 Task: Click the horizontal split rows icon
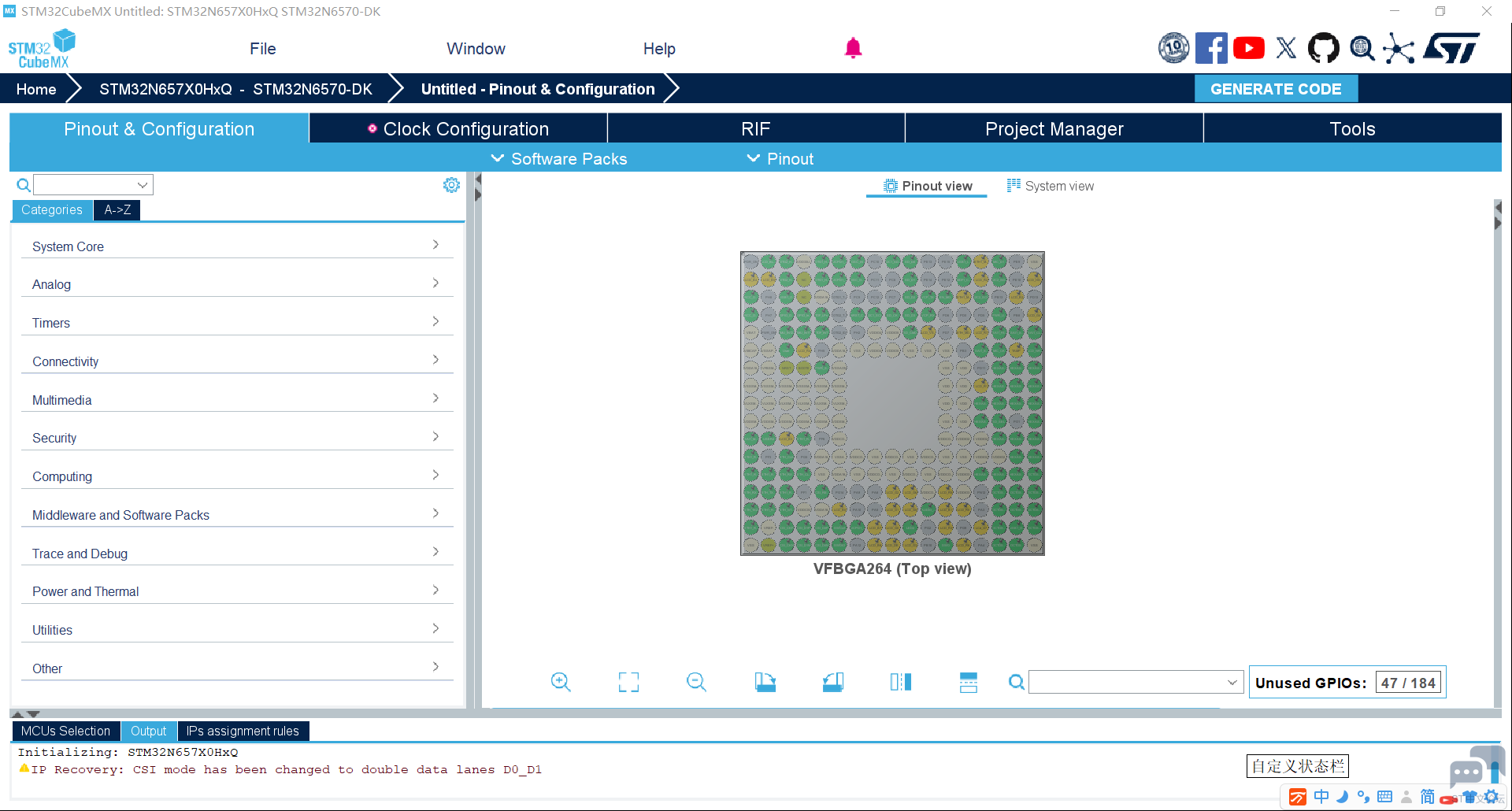click(969, 682)
